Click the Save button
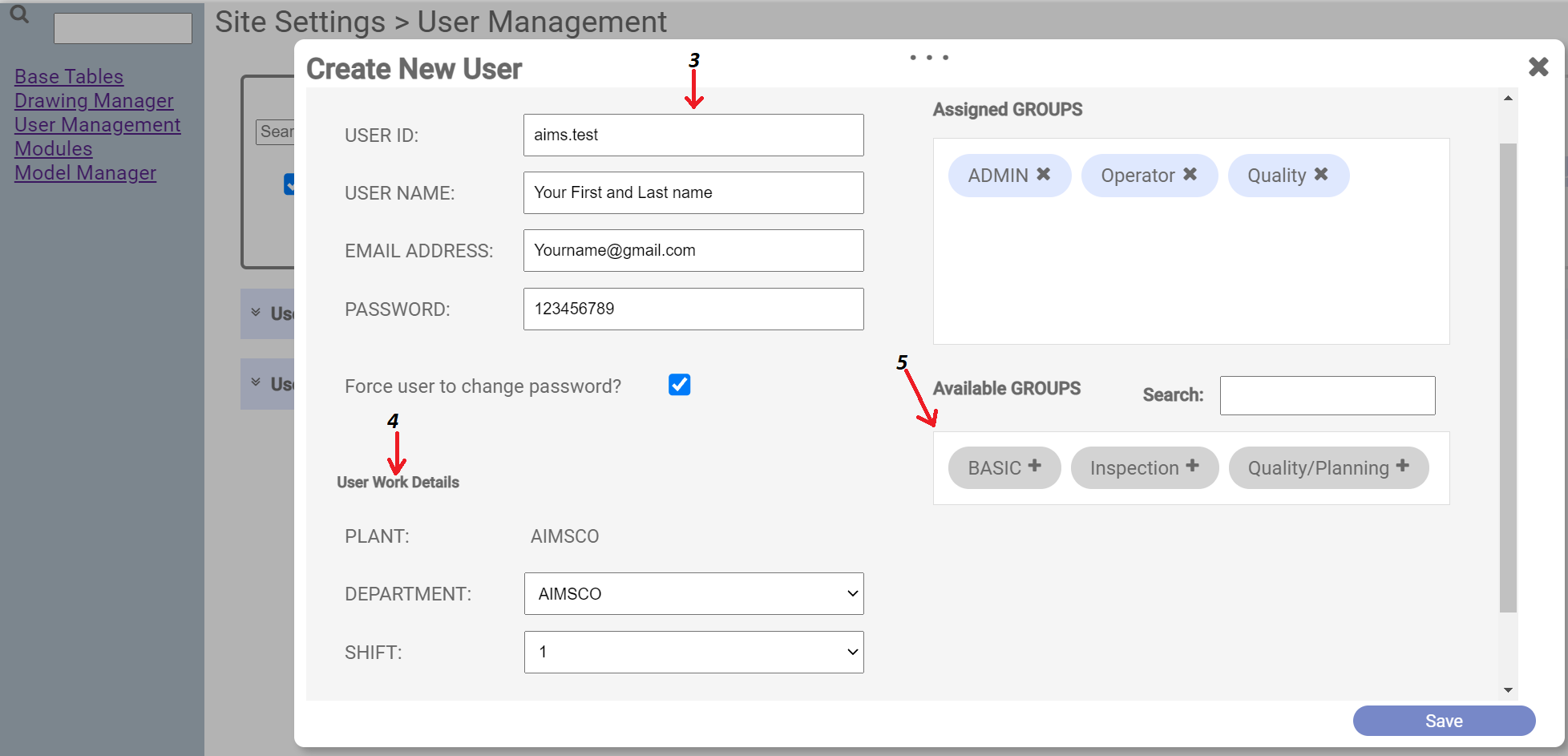The image size is (1568, 756). 1443,720
